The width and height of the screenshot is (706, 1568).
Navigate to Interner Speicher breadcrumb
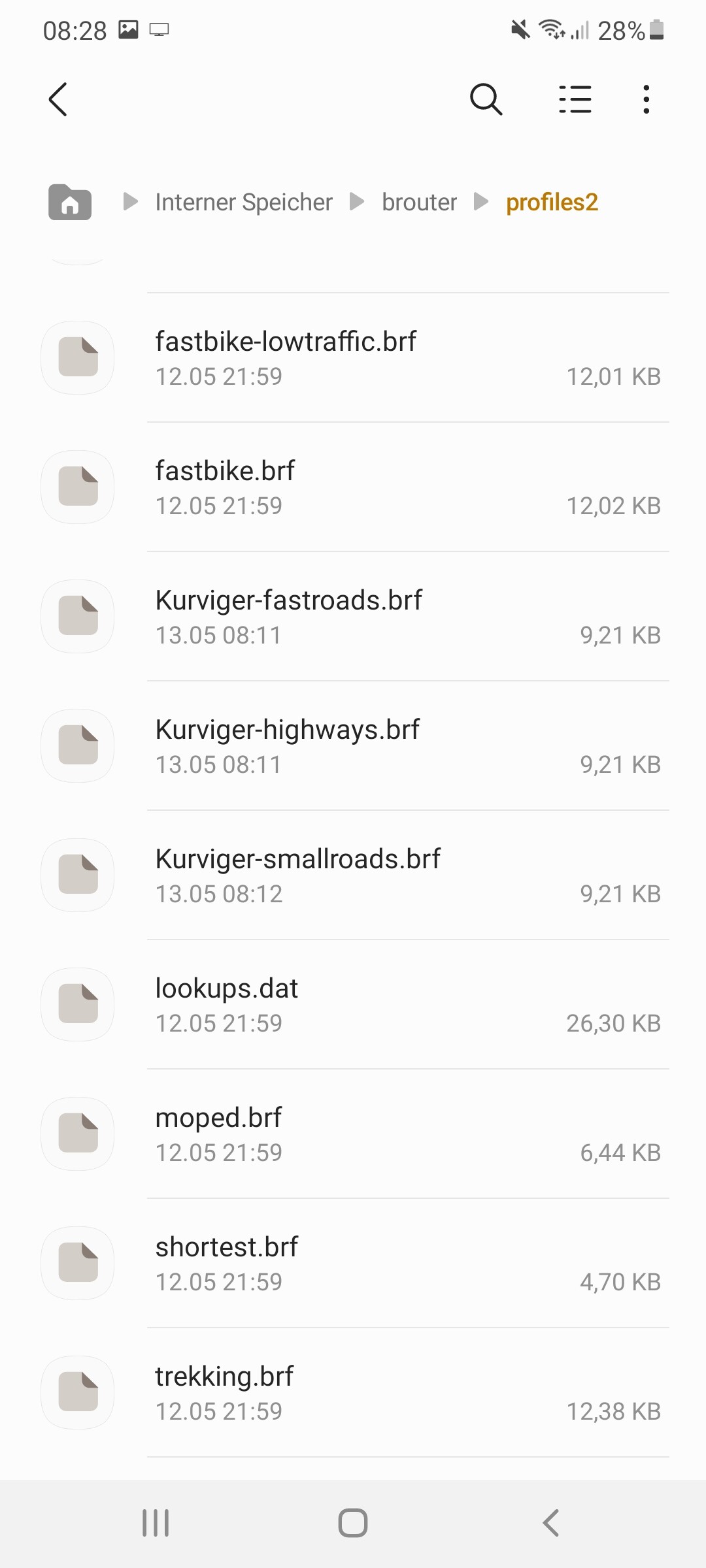pos(244,203)
